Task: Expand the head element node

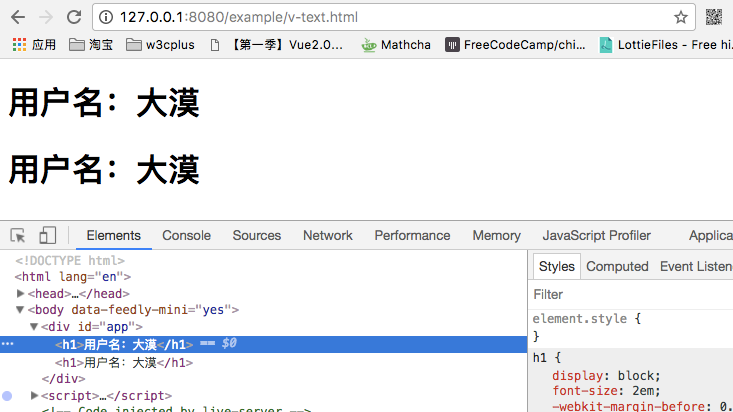Action: point(20,293)
